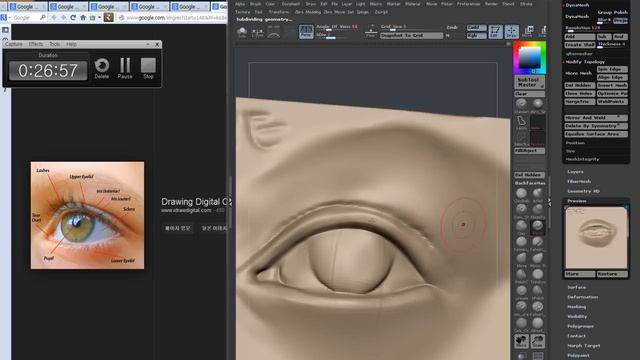The width and height of the screenshot is (640, 360).
Task: Toggle DynaMesh Project option
Action: pos(620,20)
